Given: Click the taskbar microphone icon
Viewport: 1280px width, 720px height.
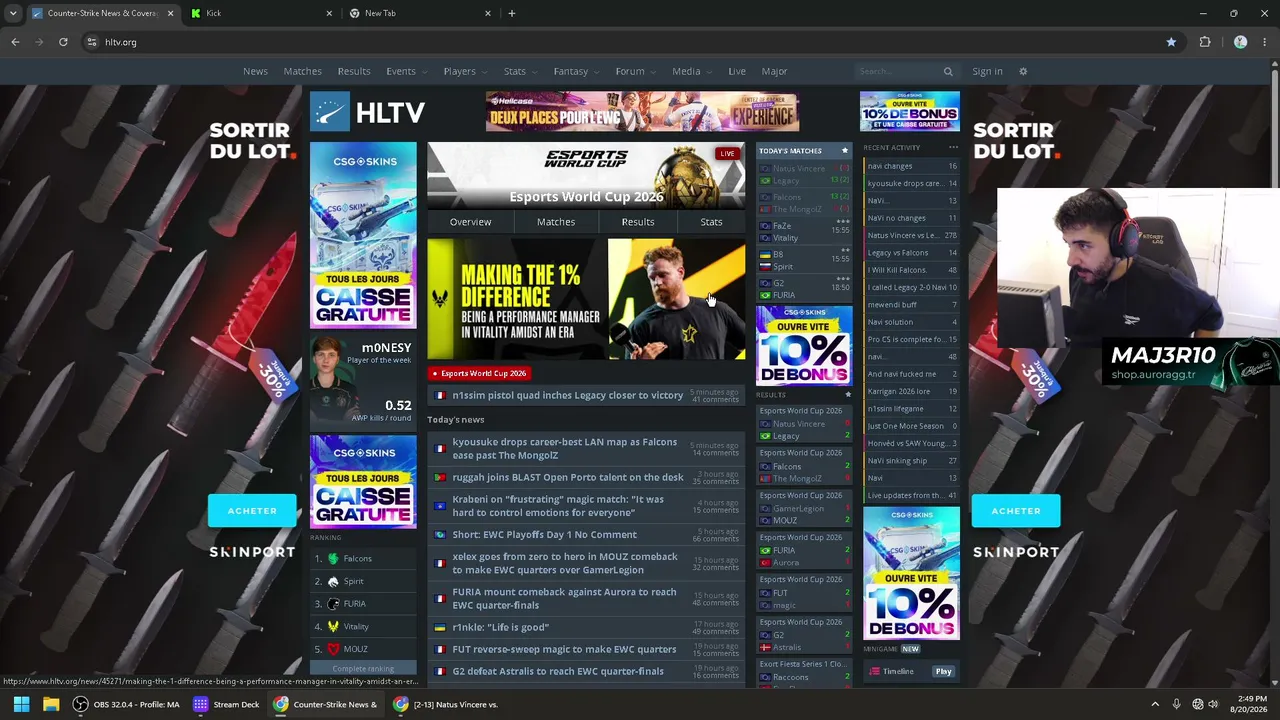Looking at the screenshot, I should click(x=1176, y=704).
